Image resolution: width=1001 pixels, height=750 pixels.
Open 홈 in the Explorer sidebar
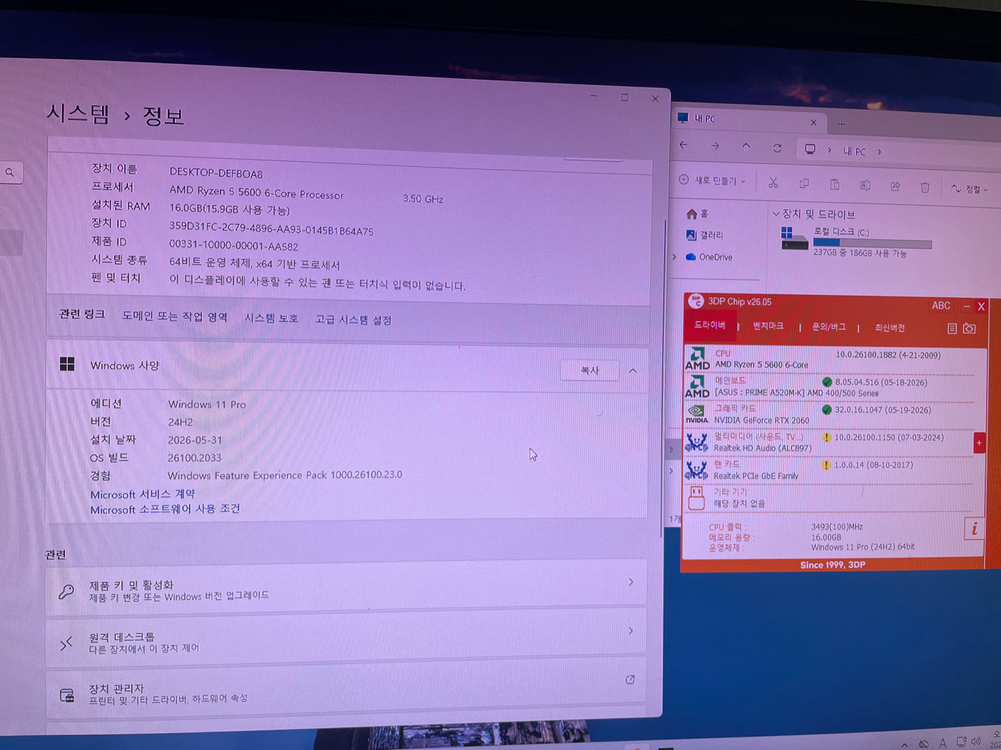pyautogui.click(x=697, y=214)
